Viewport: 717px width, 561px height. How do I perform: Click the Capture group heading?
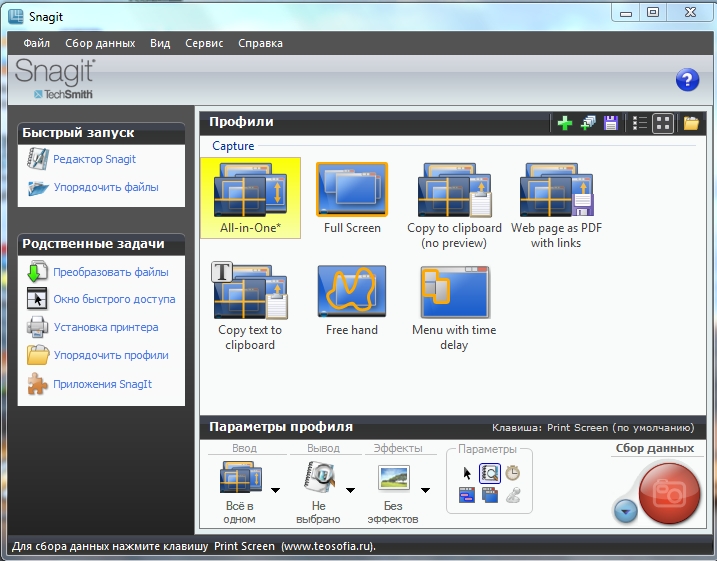(233, 146)
